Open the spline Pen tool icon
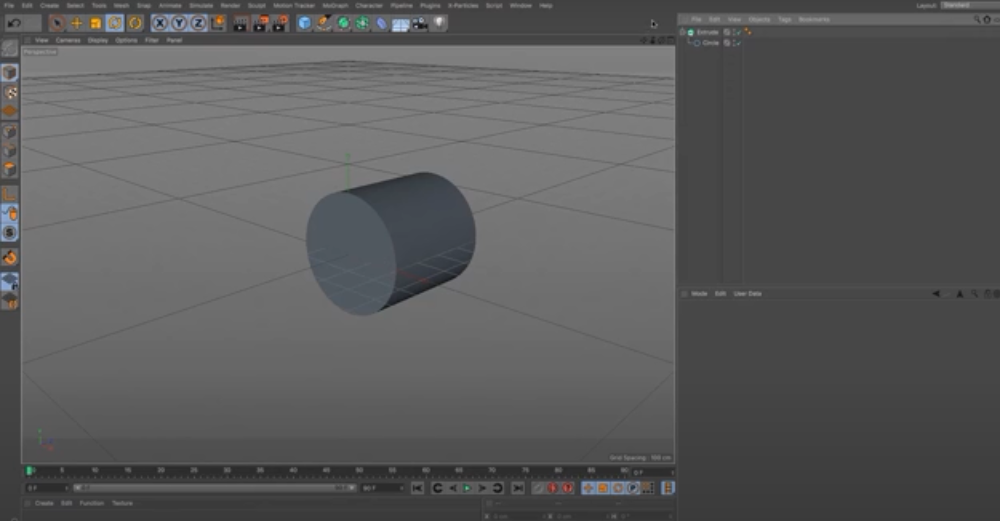The width and height of the screenshot is (1000, 521). [324, 24]
